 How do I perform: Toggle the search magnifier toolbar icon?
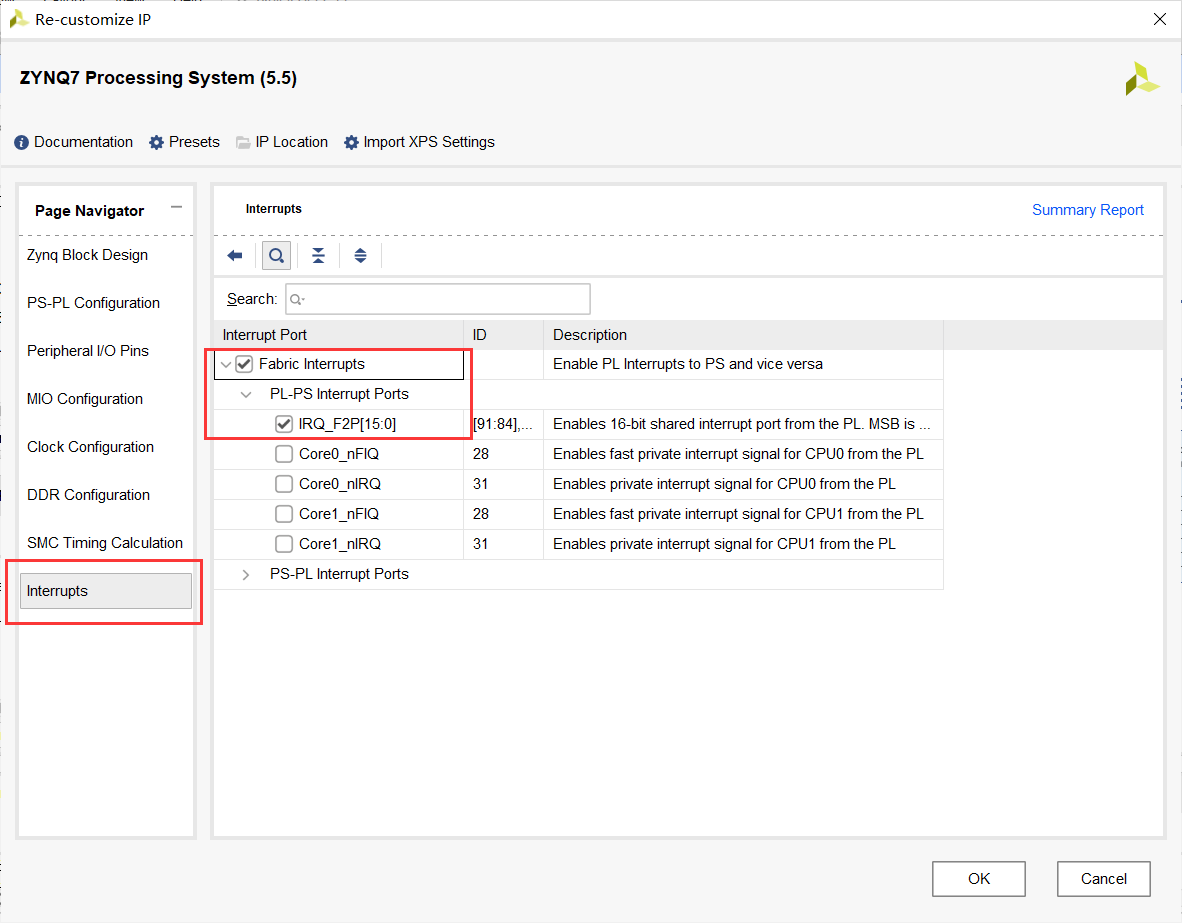click(277, 256)
